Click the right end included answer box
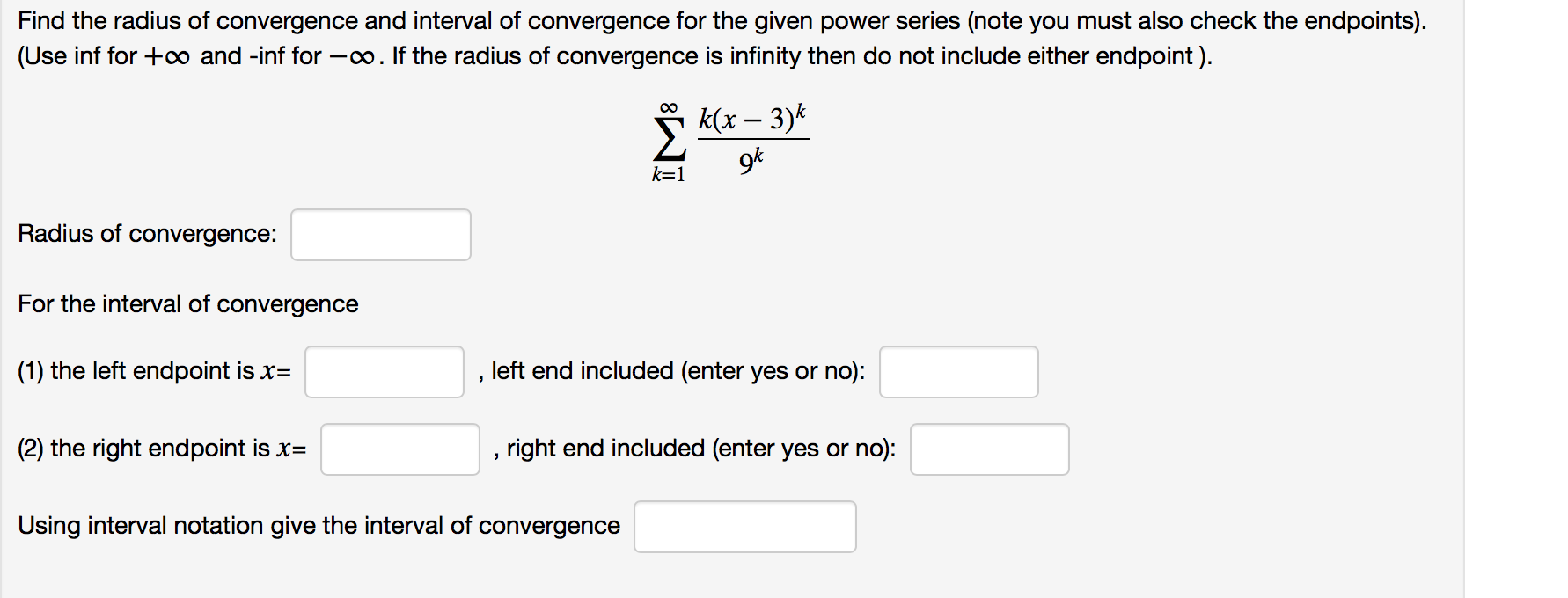This screenshot has width=1568, height=598. pos(989,449)
